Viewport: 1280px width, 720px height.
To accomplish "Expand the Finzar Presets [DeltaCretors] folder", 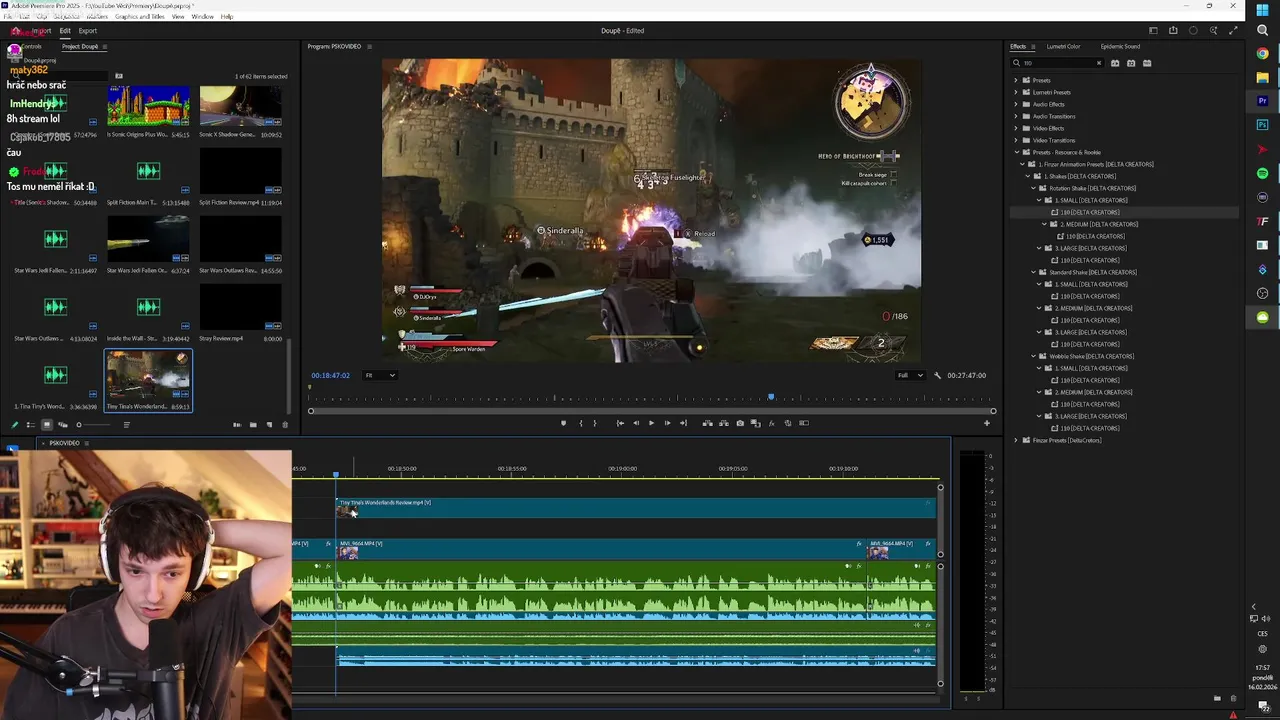I will 1016,440.
